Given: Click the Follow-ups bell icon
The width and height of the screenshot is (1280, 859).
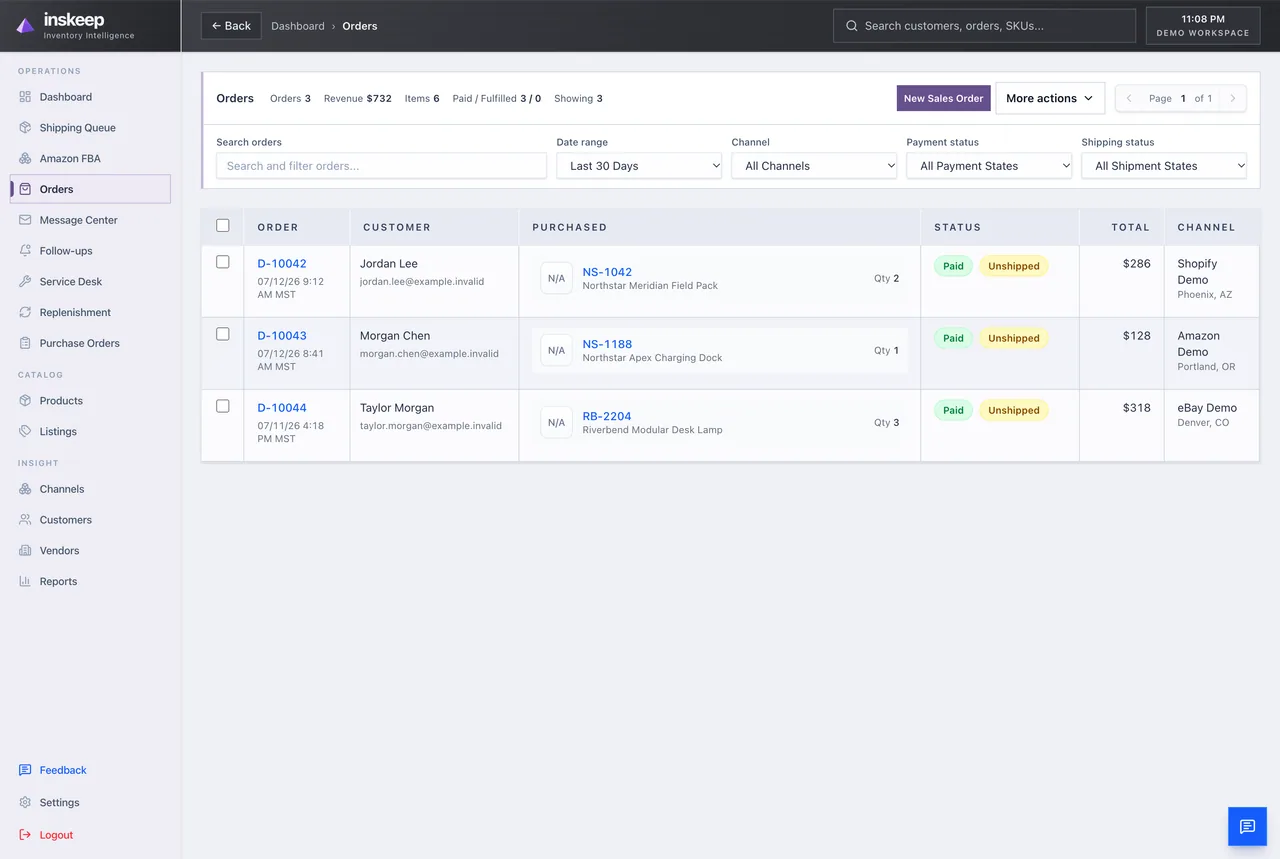Looking at the screenshot, I should [26, 251].
